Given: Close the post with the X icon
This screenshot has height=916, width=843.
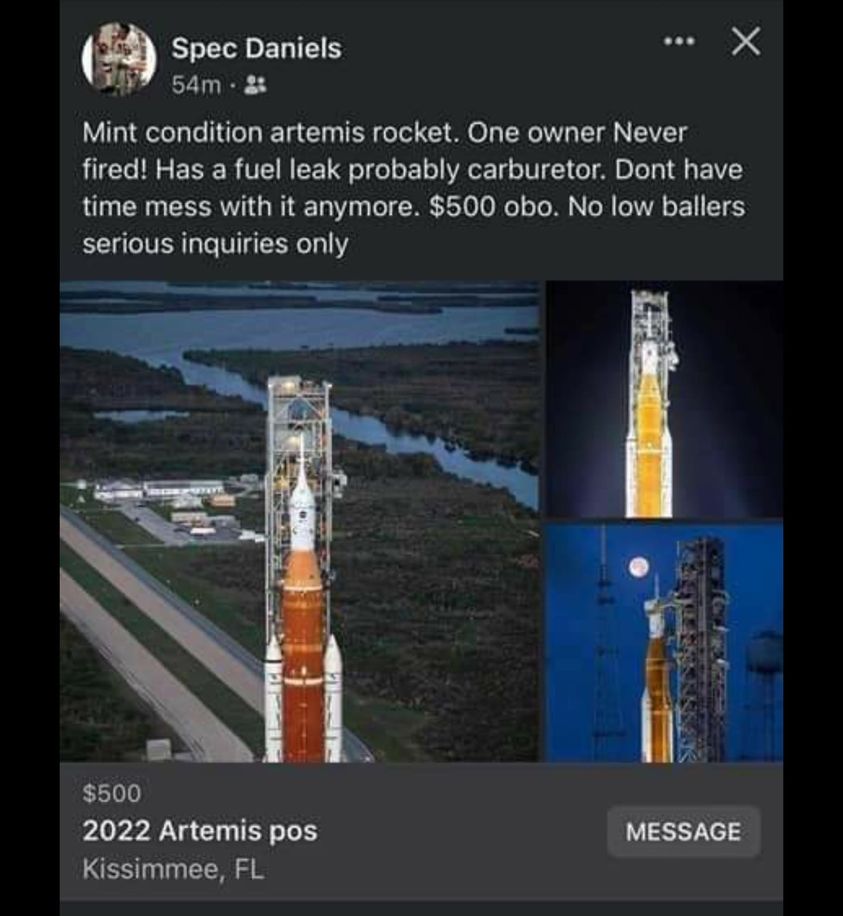Looking at the screenshot, I should point(745,42).
